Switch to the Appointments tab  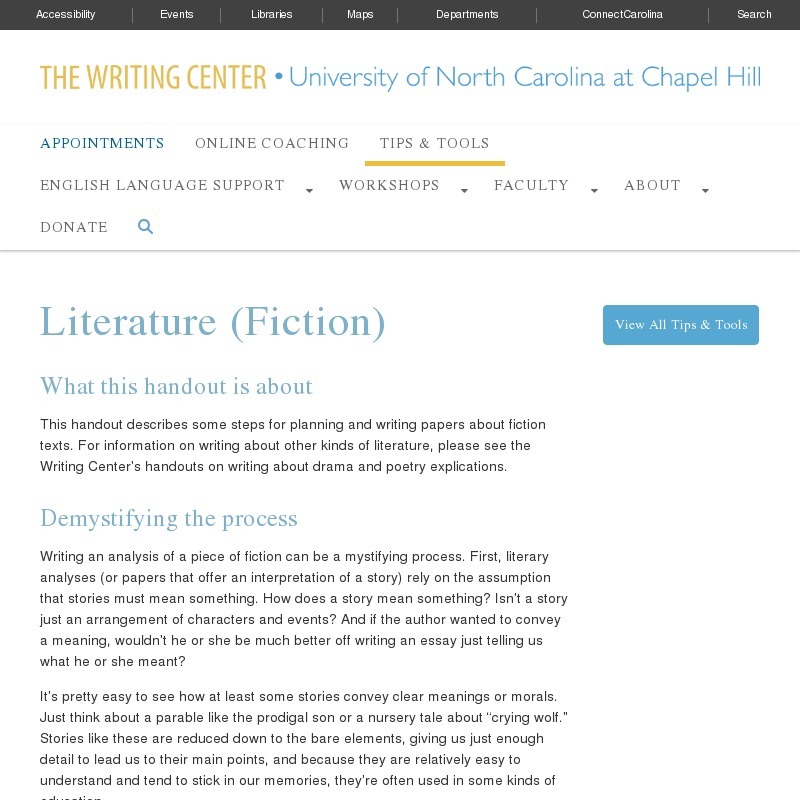102,143
